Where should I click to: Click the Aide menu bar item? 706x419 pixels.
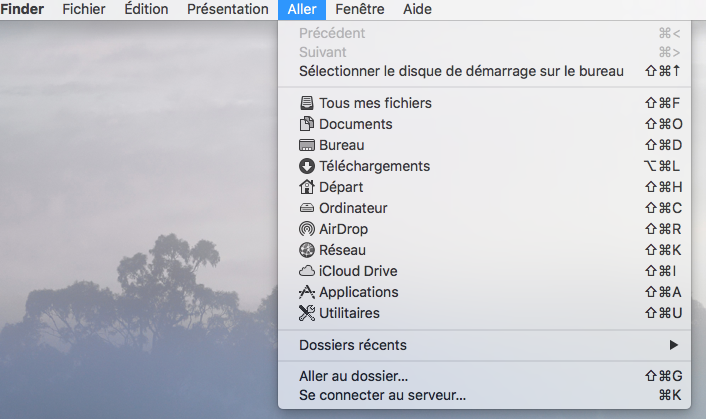(x=418, y=9)
